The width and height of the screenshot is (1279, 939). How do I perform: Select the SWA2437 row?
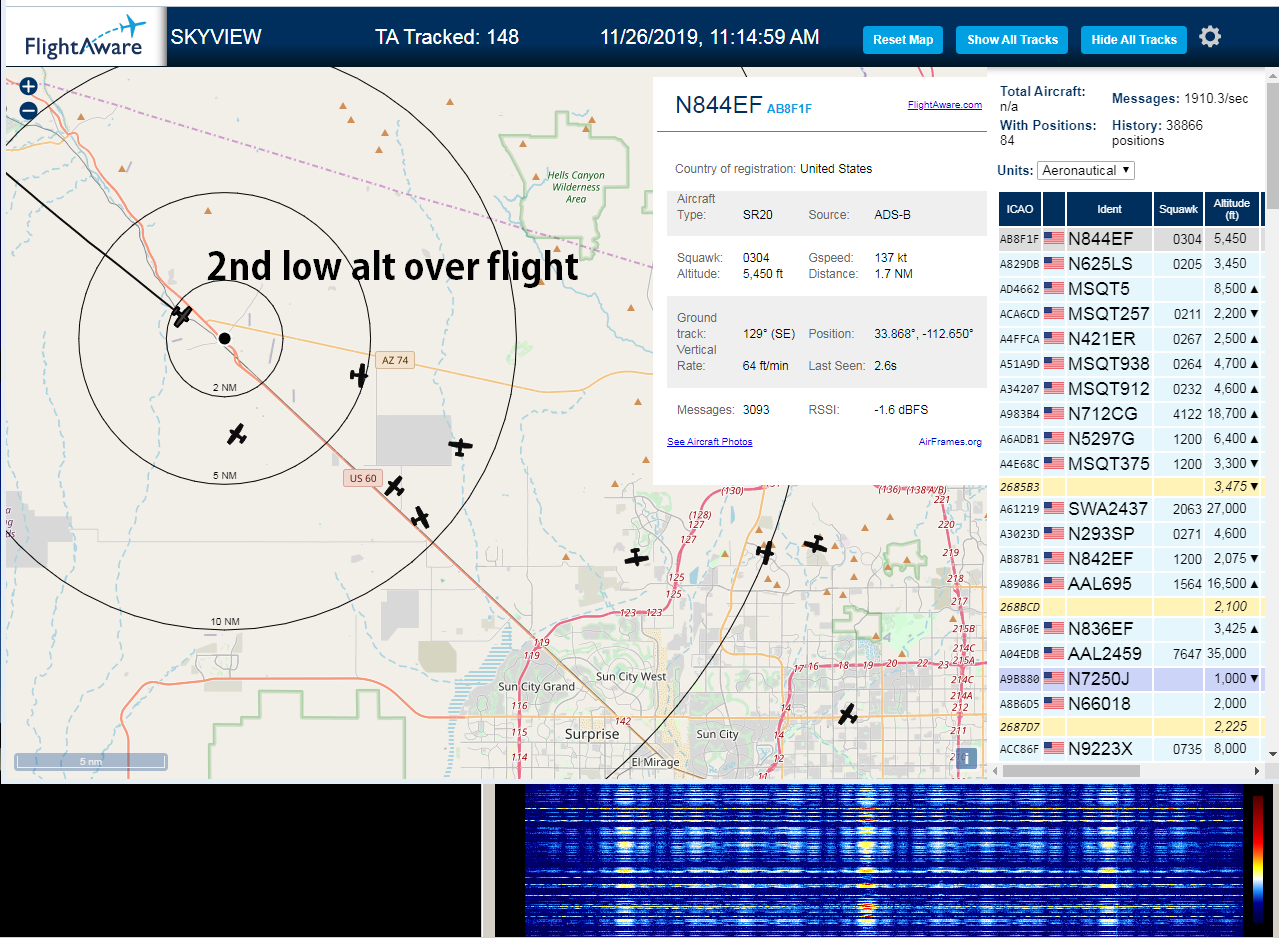(1130, 509)
